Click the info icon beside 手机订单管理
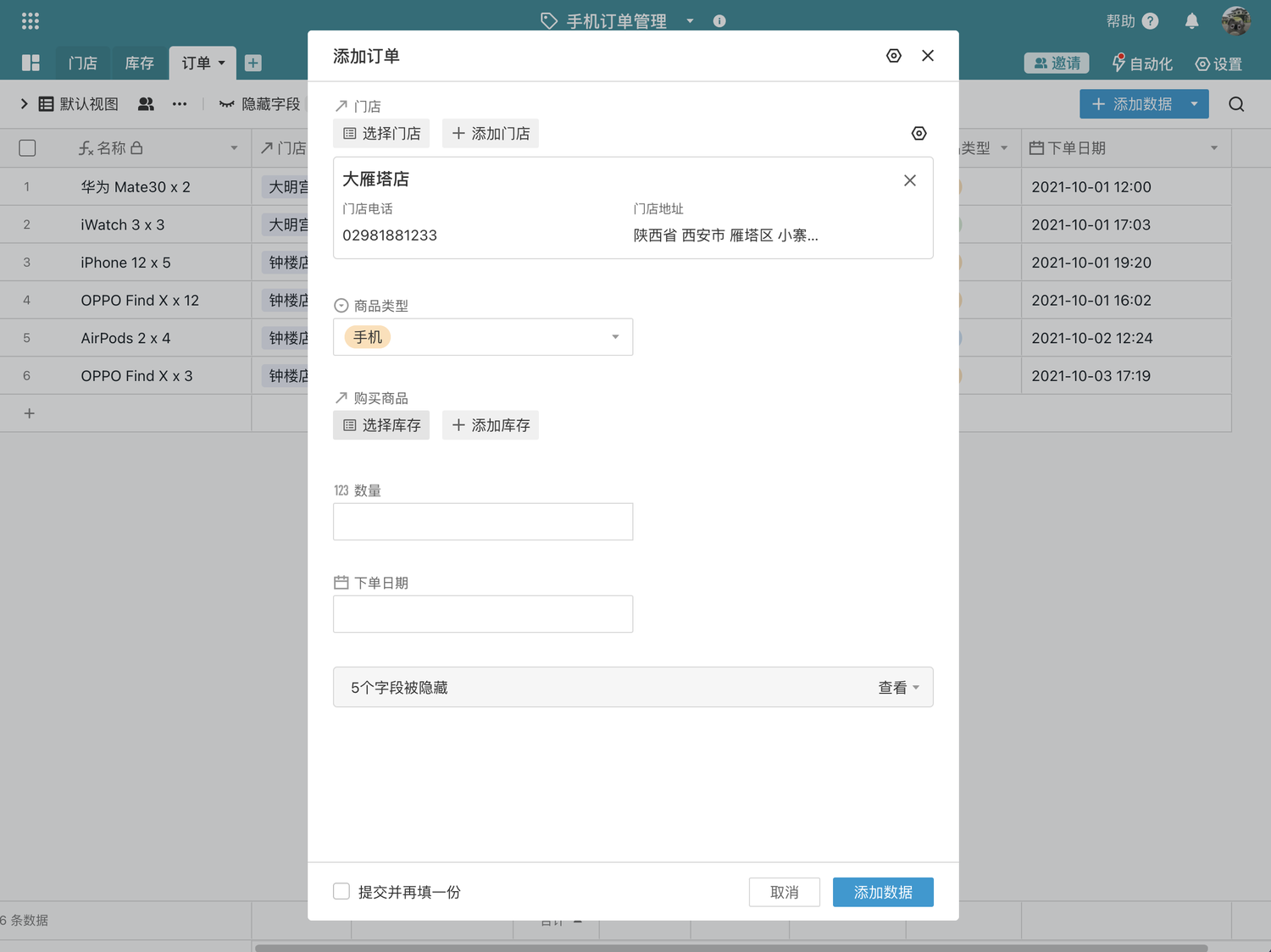This screenshot has width=1271, height=952. tap(719, 21)
